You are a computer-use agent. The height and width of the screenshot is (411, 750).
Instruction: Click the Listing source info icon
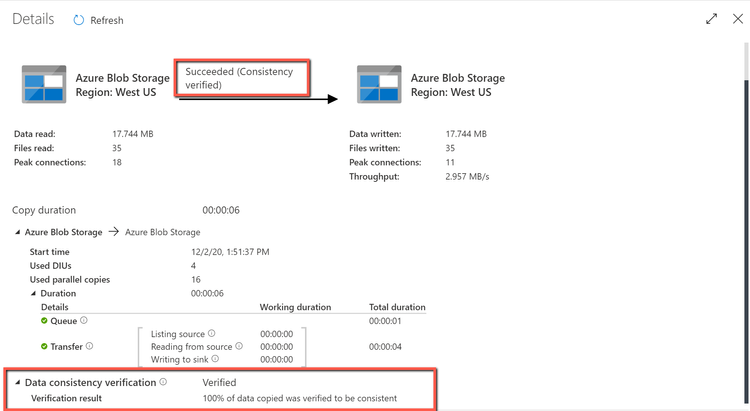tap(211, 333)
